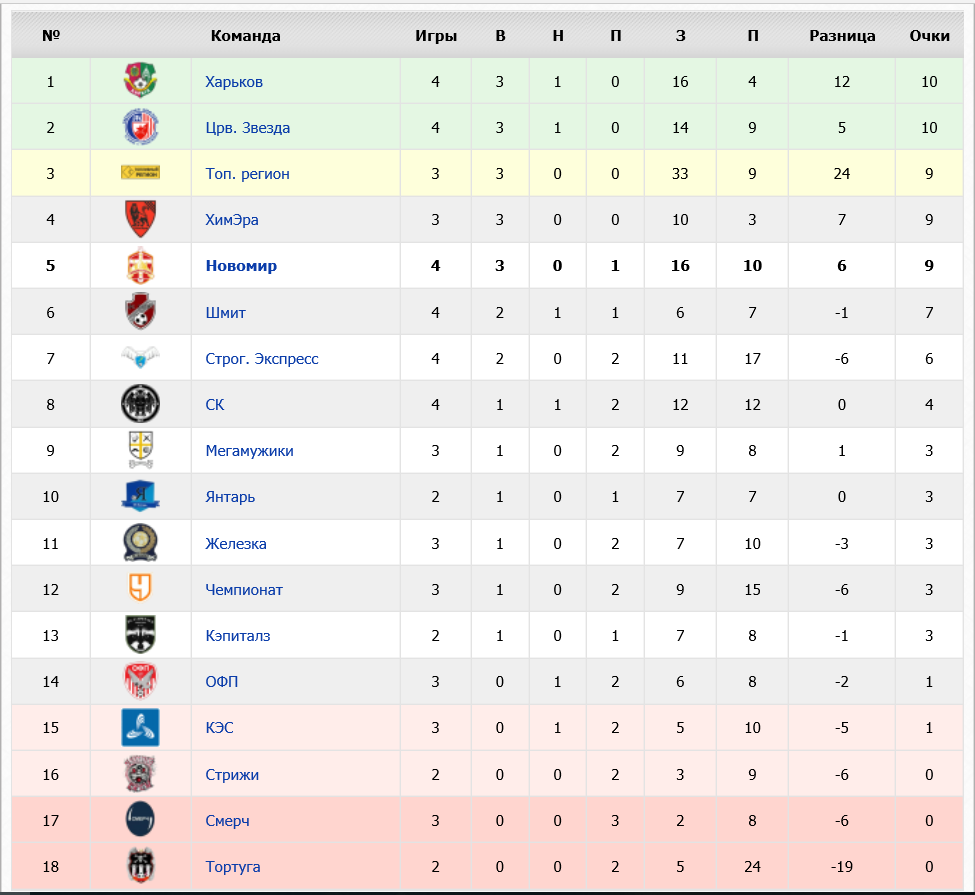
Task: Click the Харьков team crest icon
Action: click(x=141, y=80)
